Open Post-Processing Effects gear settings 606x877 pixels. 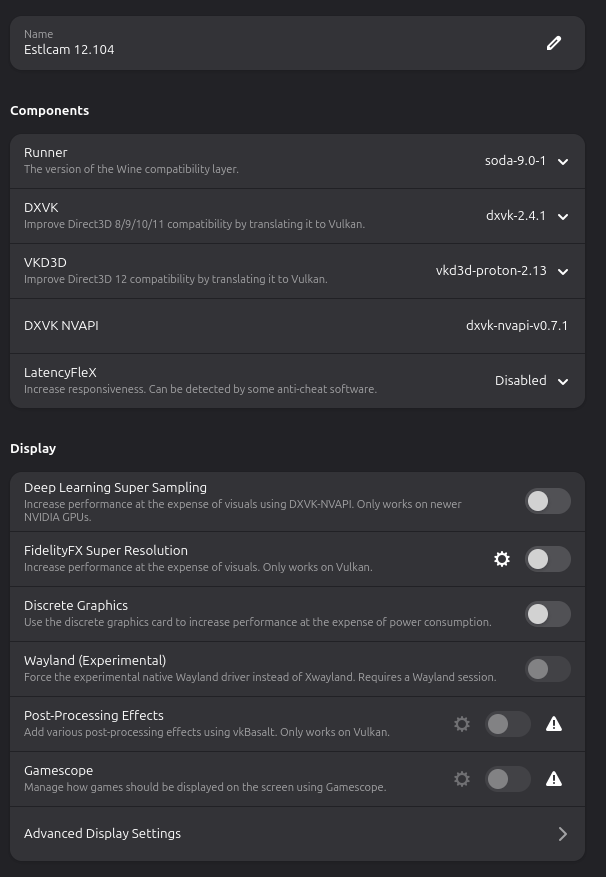tap(462, 724)
